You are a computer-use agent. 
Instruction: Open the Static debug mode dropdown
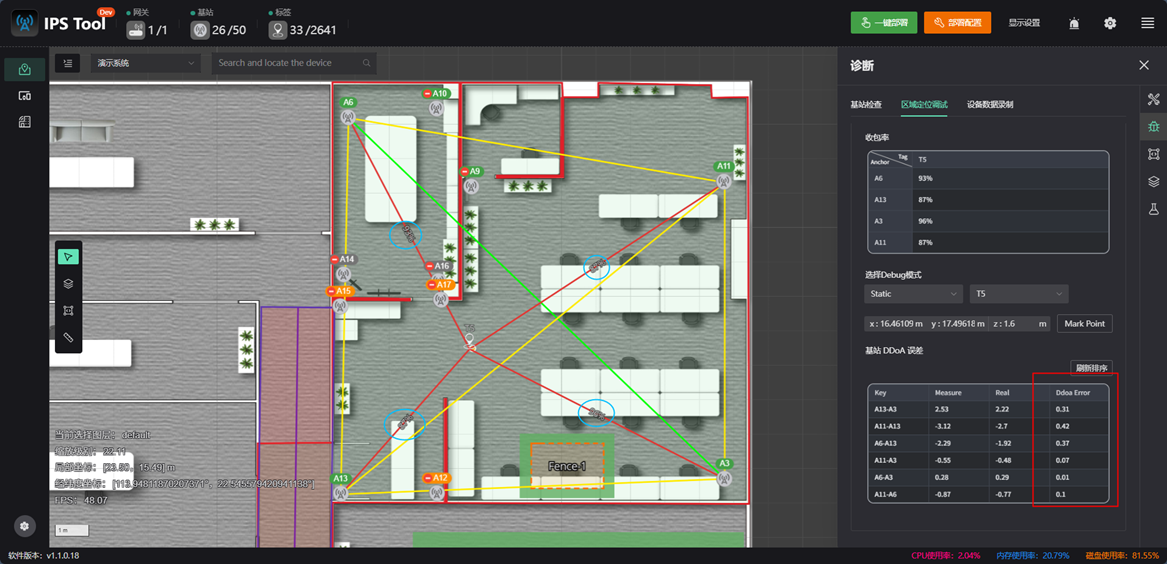(x=913, y=294)
